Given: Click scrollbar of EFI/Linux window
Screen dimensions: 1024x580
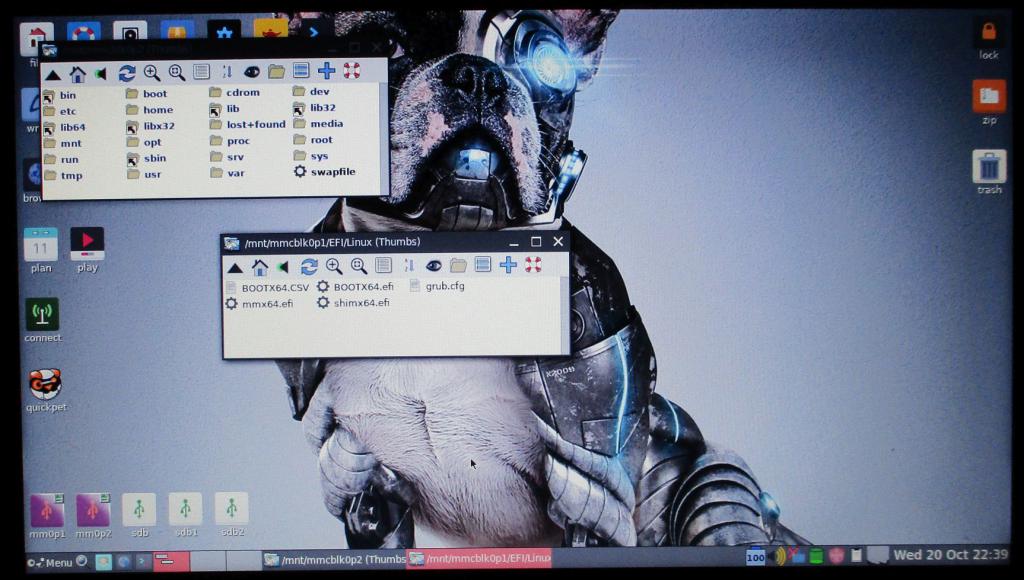Looking at the screenshot, I should point(565,315).
